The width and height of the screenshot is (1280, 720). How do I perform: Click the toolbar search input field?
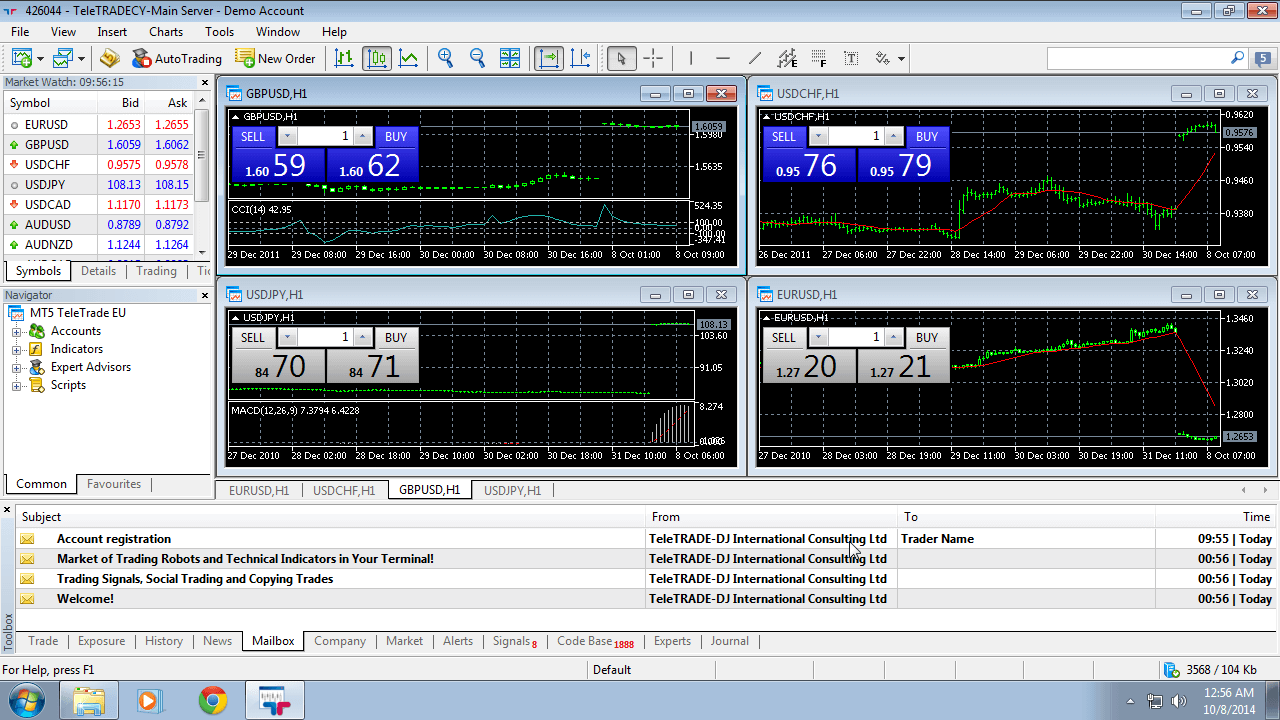(x=1137, y=58)
